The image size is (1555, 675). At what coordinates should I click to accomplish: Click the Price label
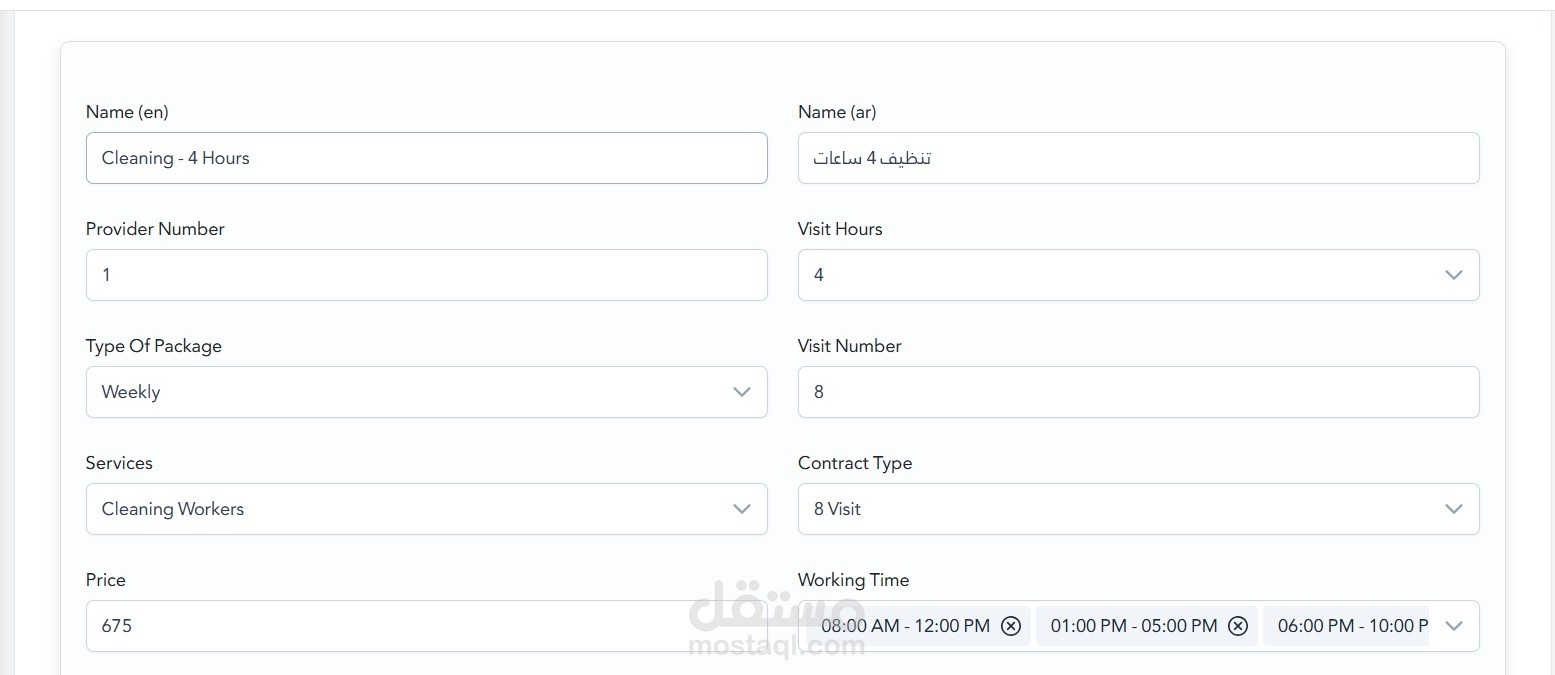pyautogui.click(x=106, y=580)
